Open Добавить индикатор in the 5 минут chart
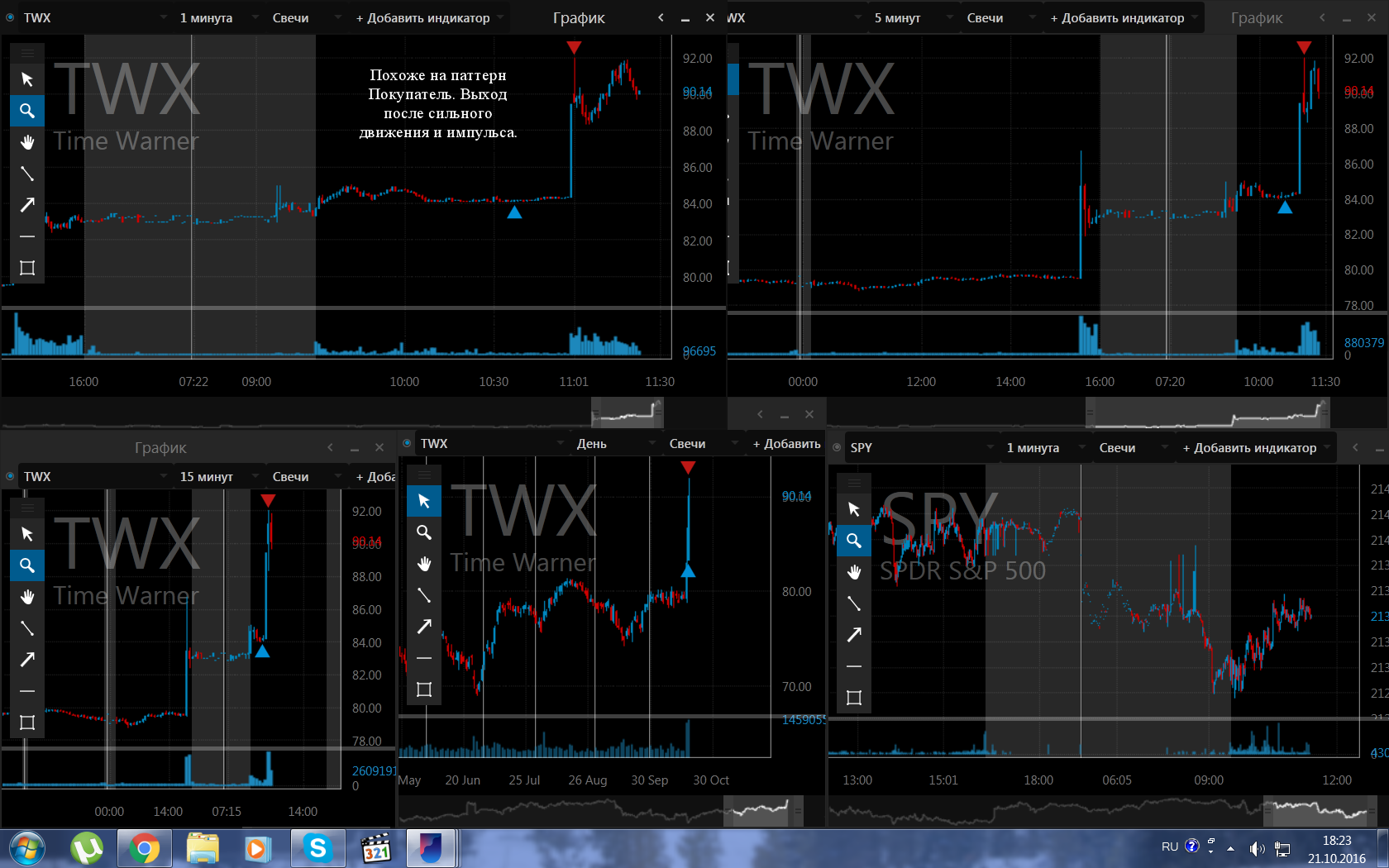Screen dimensions: 1389x868 [1124, 17]
